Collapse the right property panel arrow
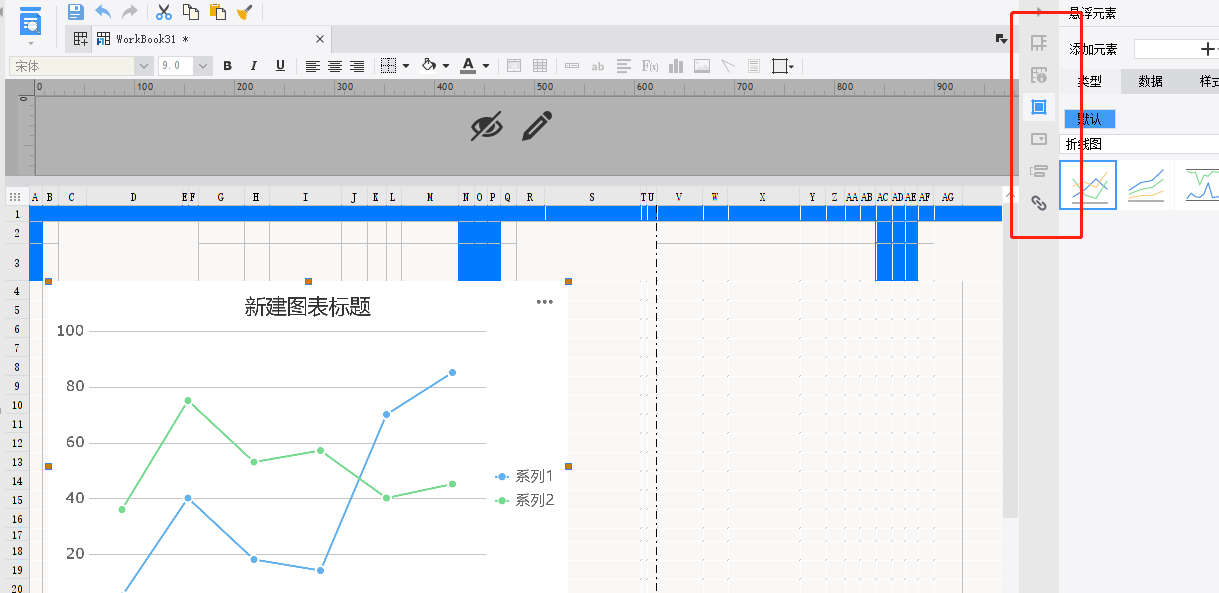The width and height of the screenshot is (1219, 593). [x=1041, y=12]
